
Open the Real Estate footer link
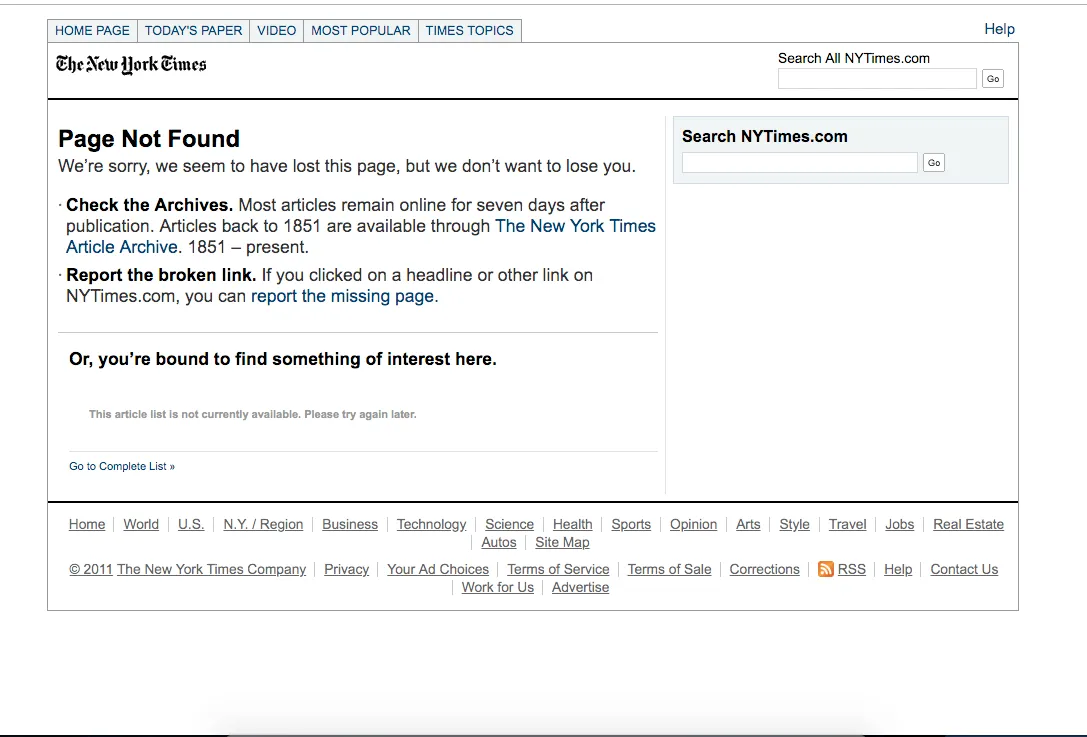tap(968, 524)
